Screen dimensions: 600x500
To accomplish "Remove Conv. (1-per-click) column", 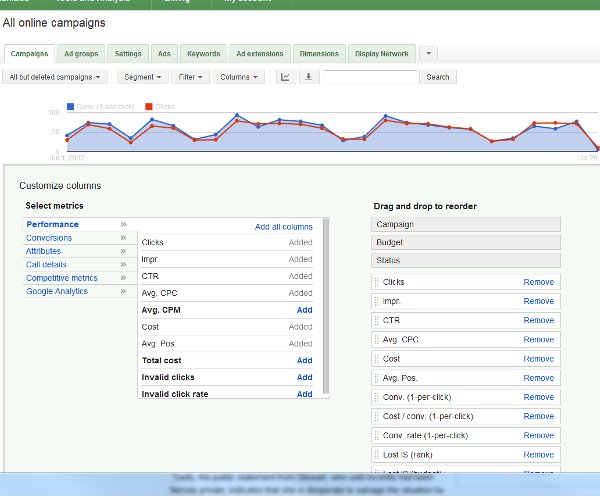I will coord(538,397).
